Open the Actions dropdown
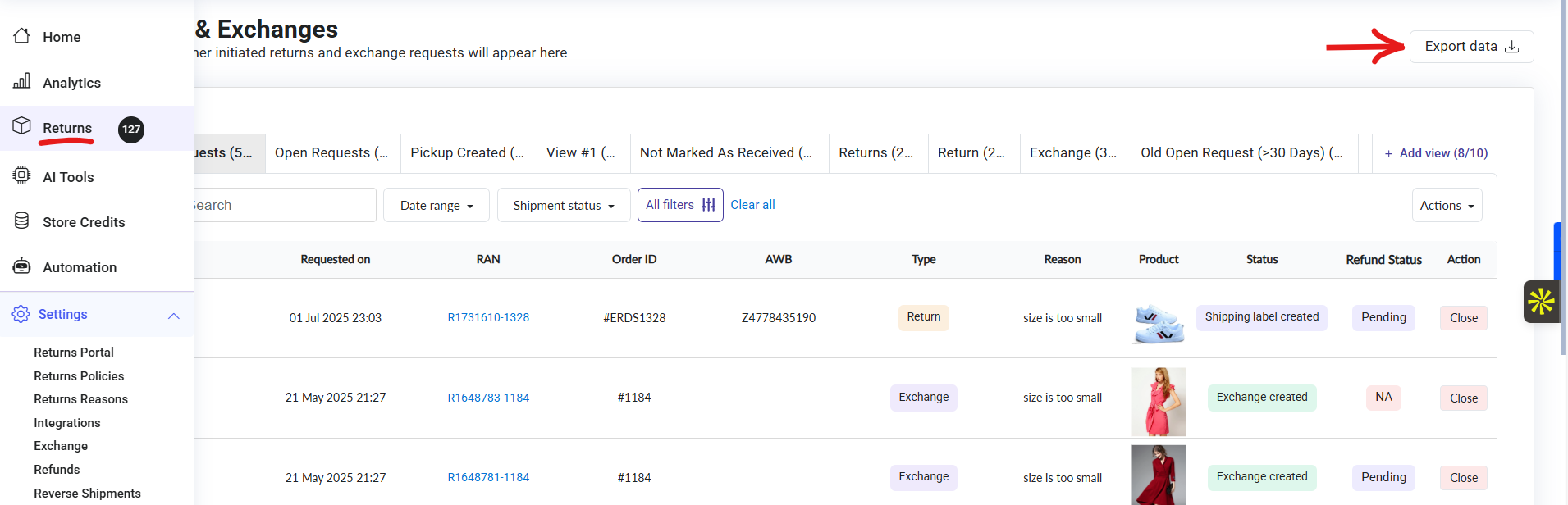This screenshot has width=1568, height=505. coord(1447,206)
